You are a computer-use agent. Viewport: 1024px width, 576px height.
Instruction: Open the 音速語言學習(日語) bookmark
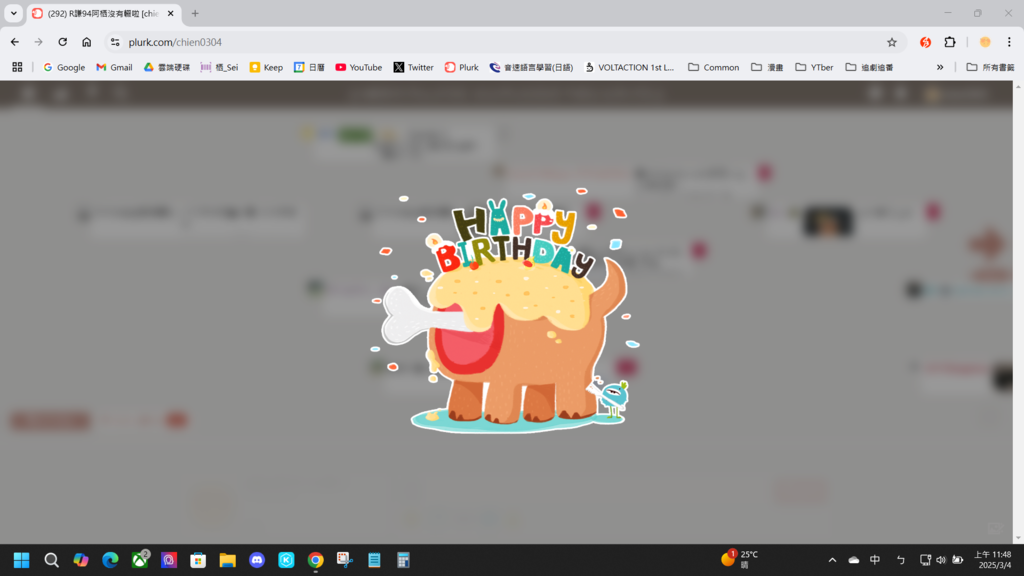click(531, 67)
